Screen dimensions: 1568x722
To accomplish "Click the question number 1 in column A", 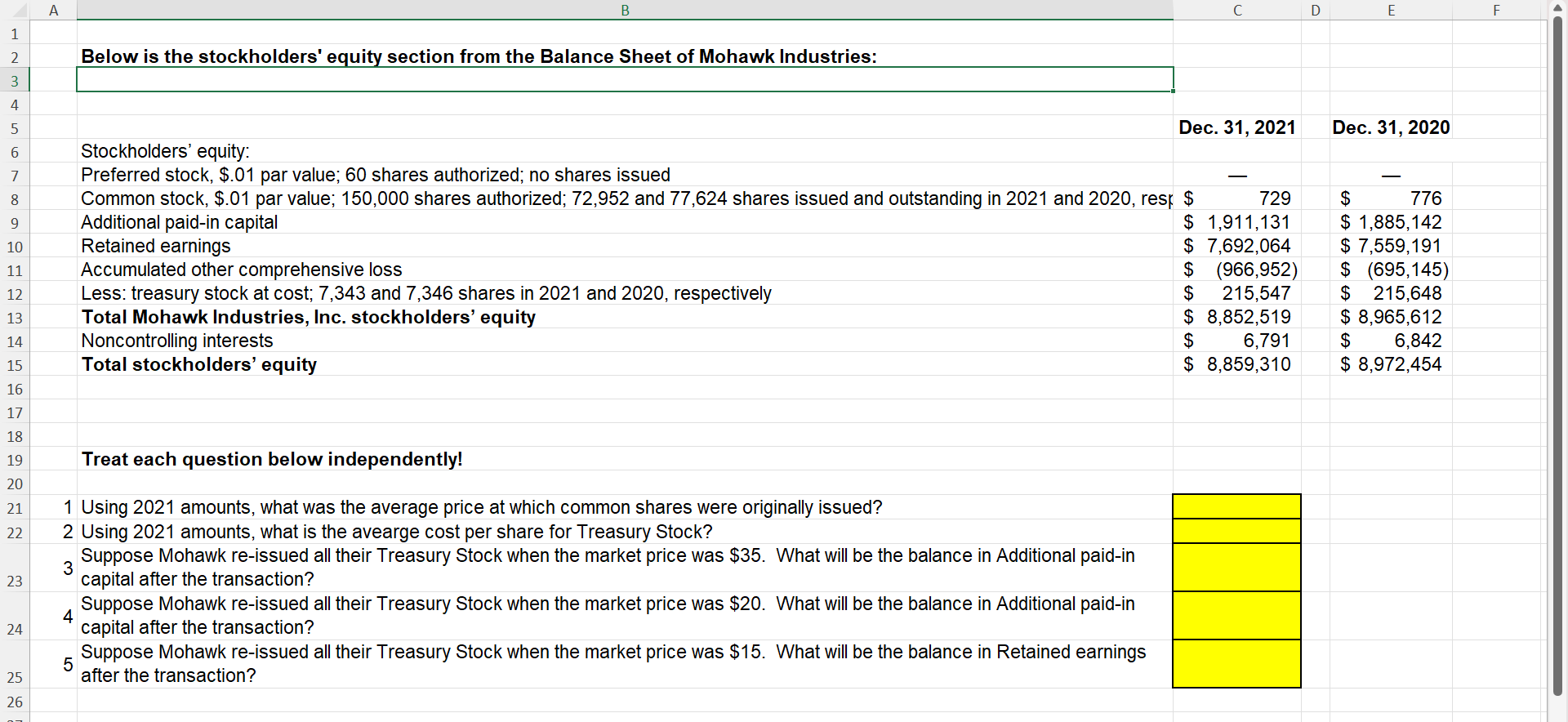I will coord(68,507).
